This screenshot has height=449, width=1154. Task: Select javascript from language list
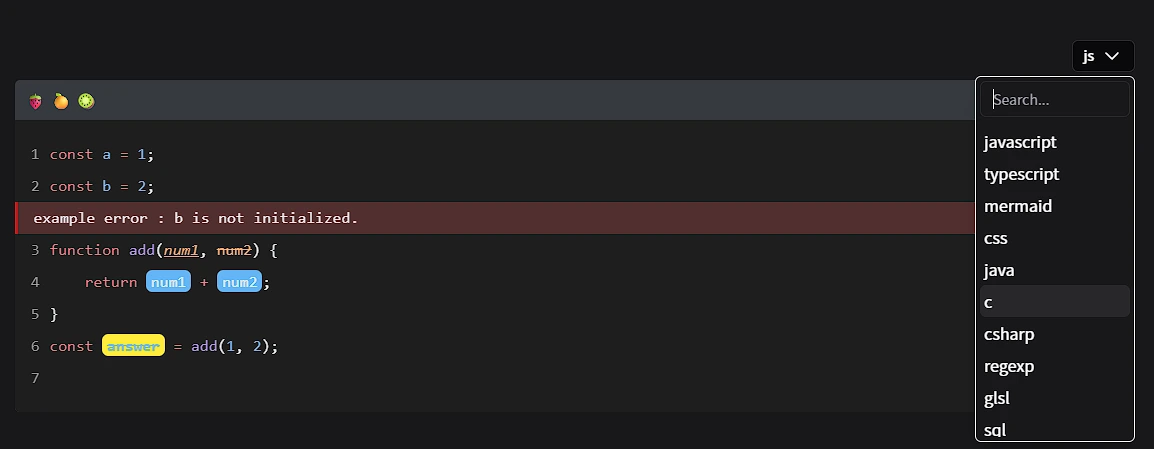[1020, 142]
